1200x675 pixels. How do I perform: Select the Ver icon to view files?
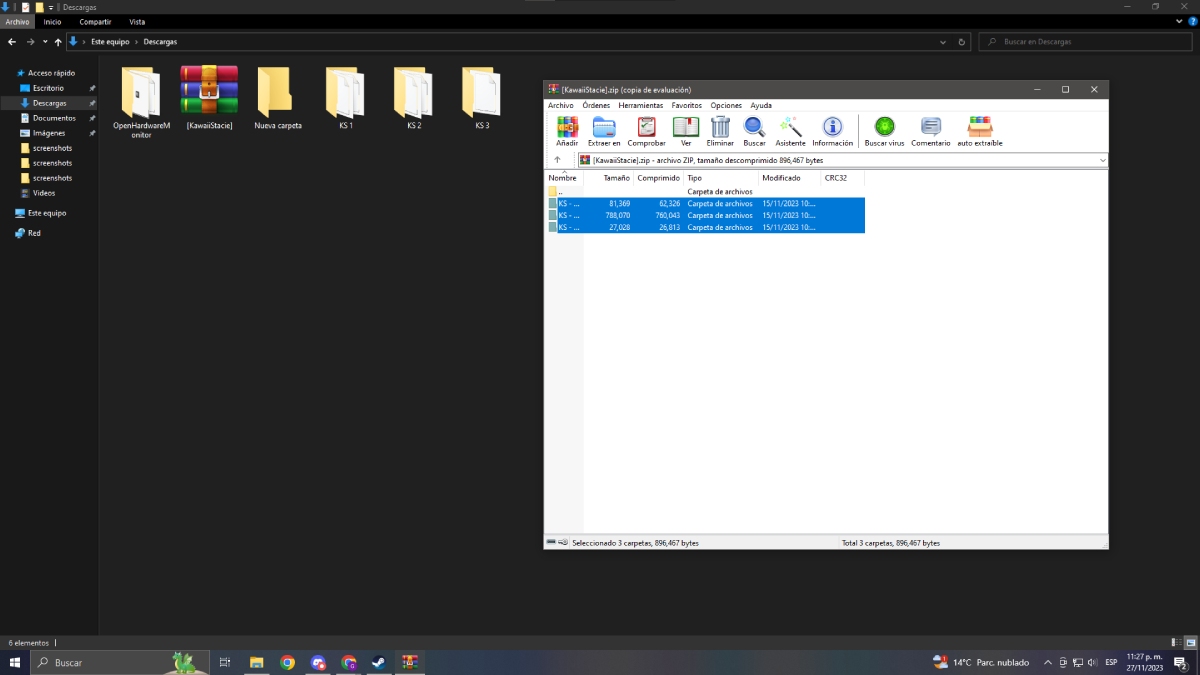pyautogui.click(x=685, y=128)
